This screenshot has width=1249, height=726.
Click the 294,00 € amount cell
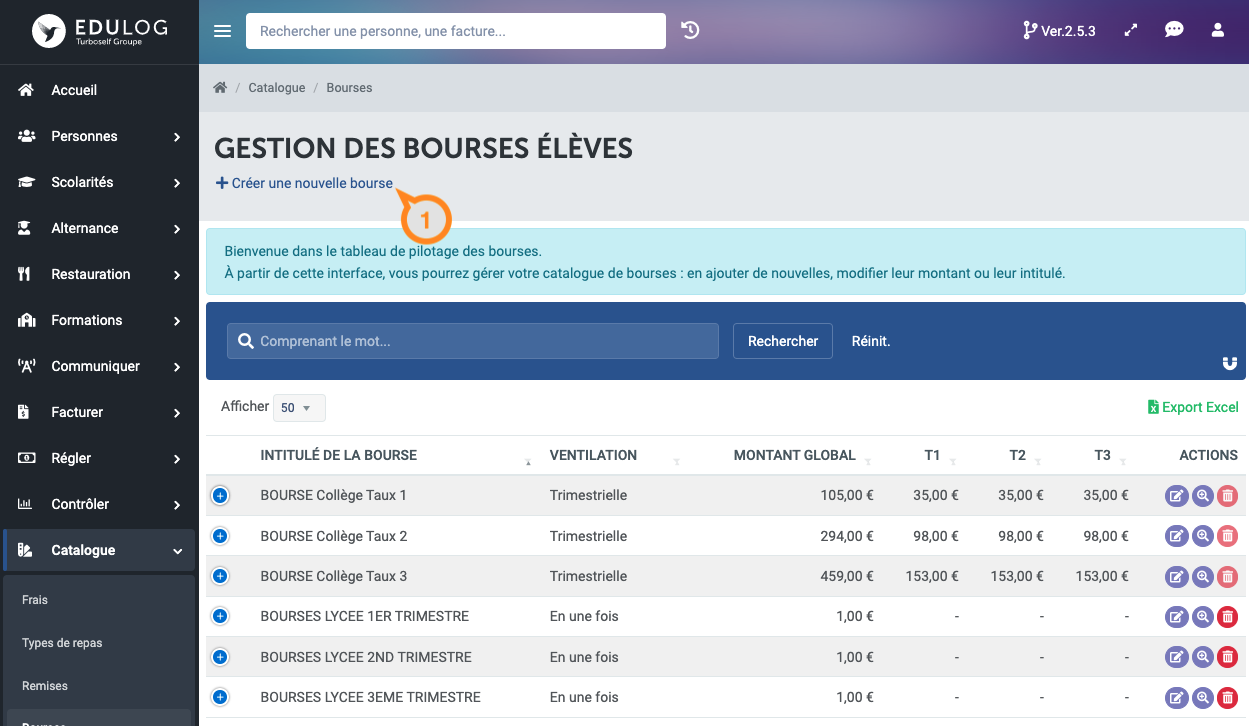click(x=847, y=536)
